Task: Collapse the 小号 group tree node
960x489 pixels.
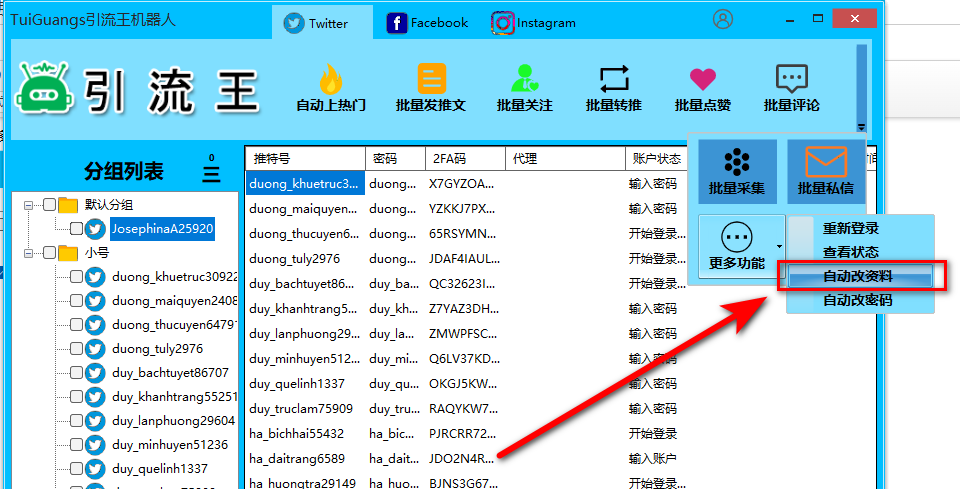Action: point(30,253)
